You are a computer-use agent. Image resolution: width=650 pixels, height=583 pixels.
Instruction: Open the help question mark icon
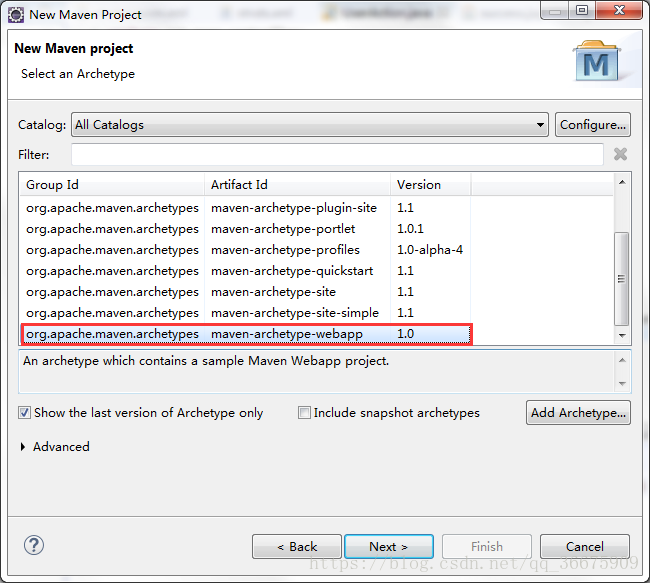click(x=34, y=545)
